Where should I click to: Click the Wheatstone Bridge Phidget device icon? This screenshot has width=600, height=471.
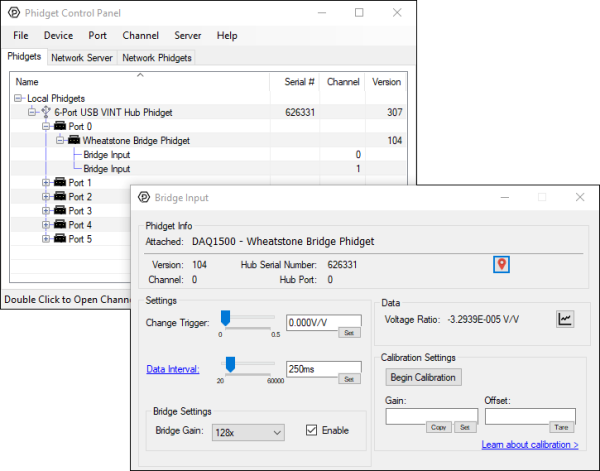tap(74, 140)
